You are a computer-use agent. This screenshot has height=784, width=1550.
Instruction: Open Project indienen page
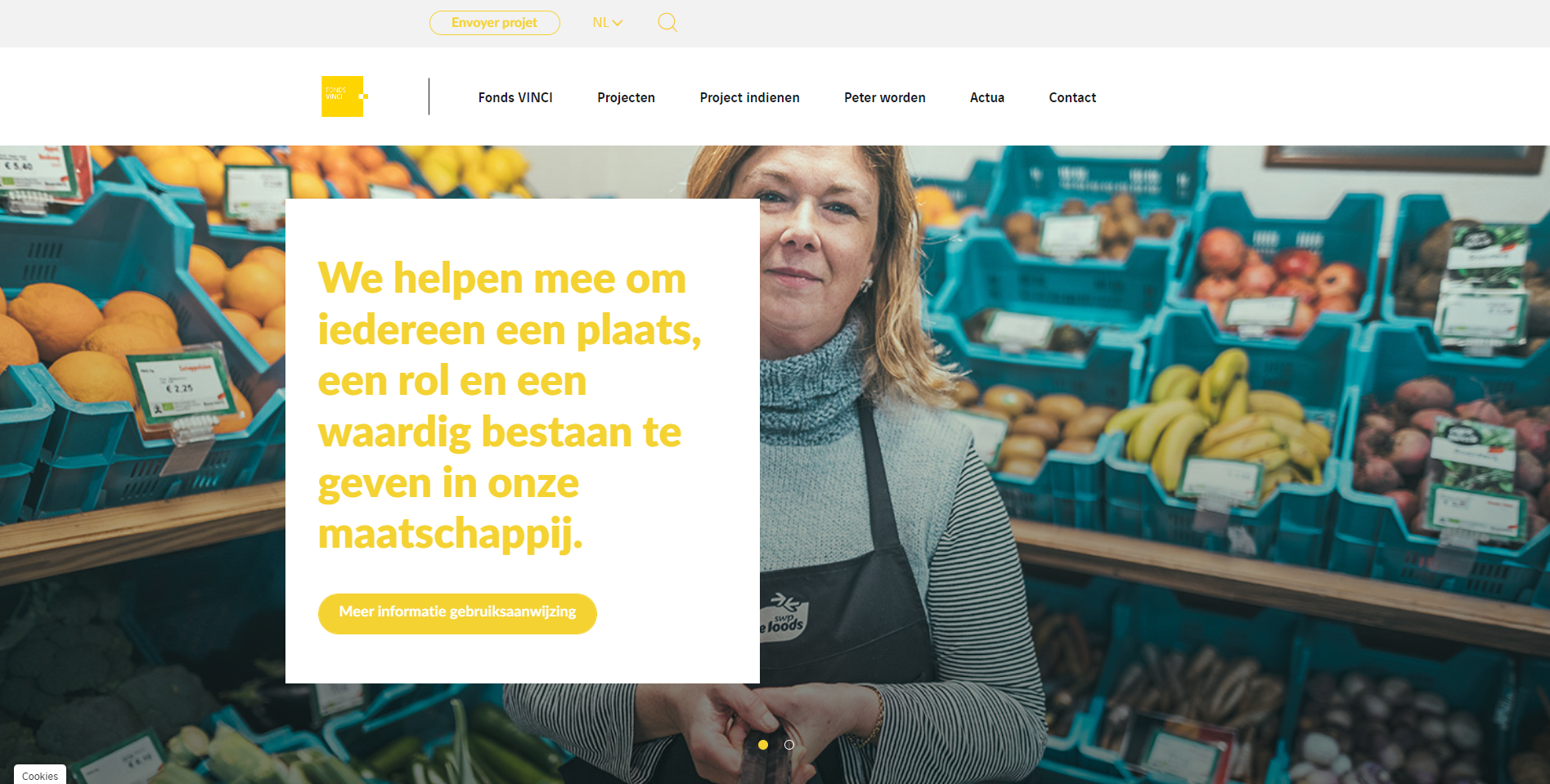coord(750,97)
